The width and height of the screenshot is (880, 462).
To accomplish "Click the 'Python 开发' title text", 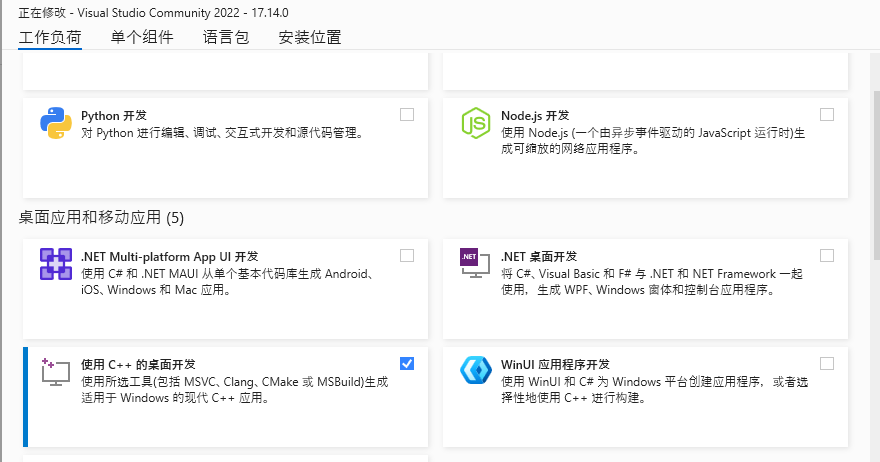I will (114, 116).
